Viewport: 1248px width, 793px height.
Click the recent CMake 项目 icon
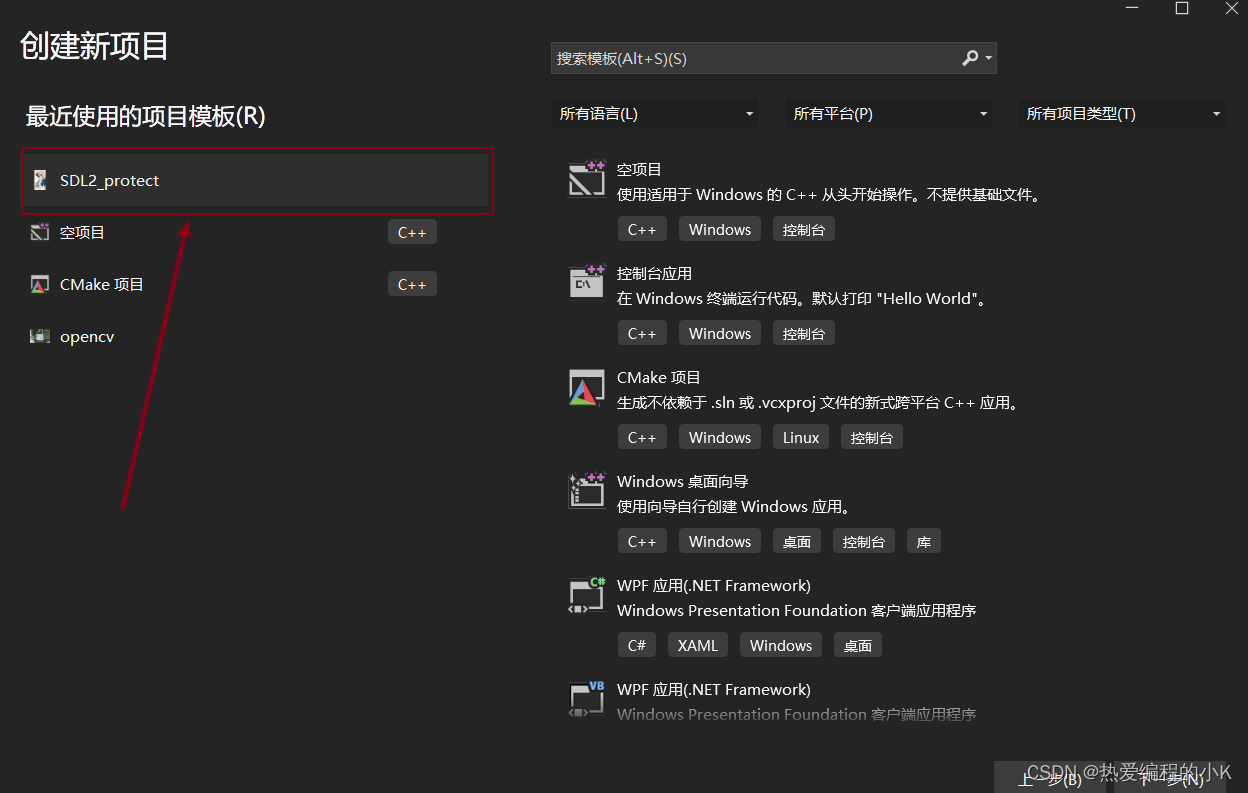pyautogui.click(x=40, y=284)
